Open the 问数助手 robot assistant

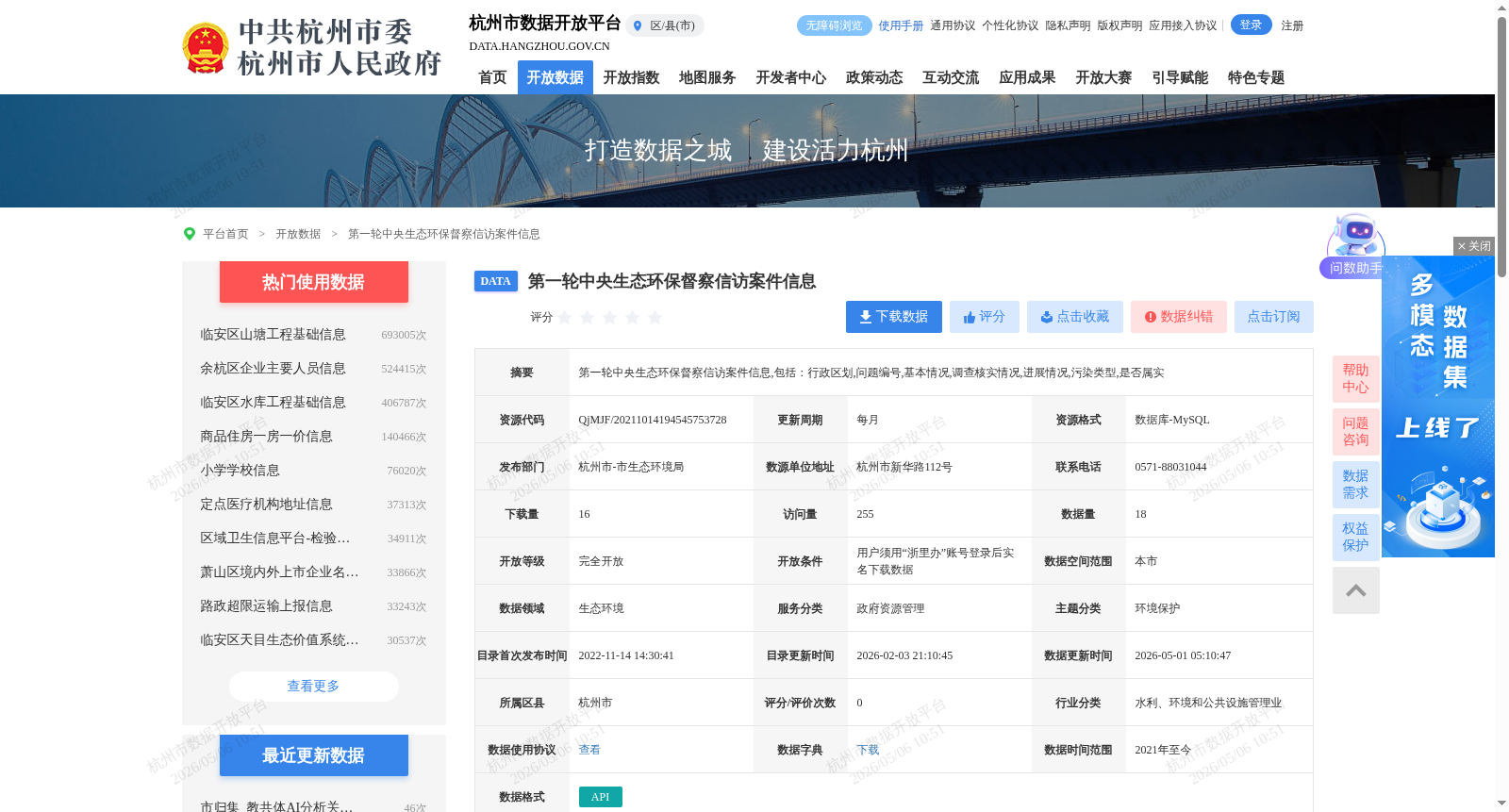click(1354, 247)
